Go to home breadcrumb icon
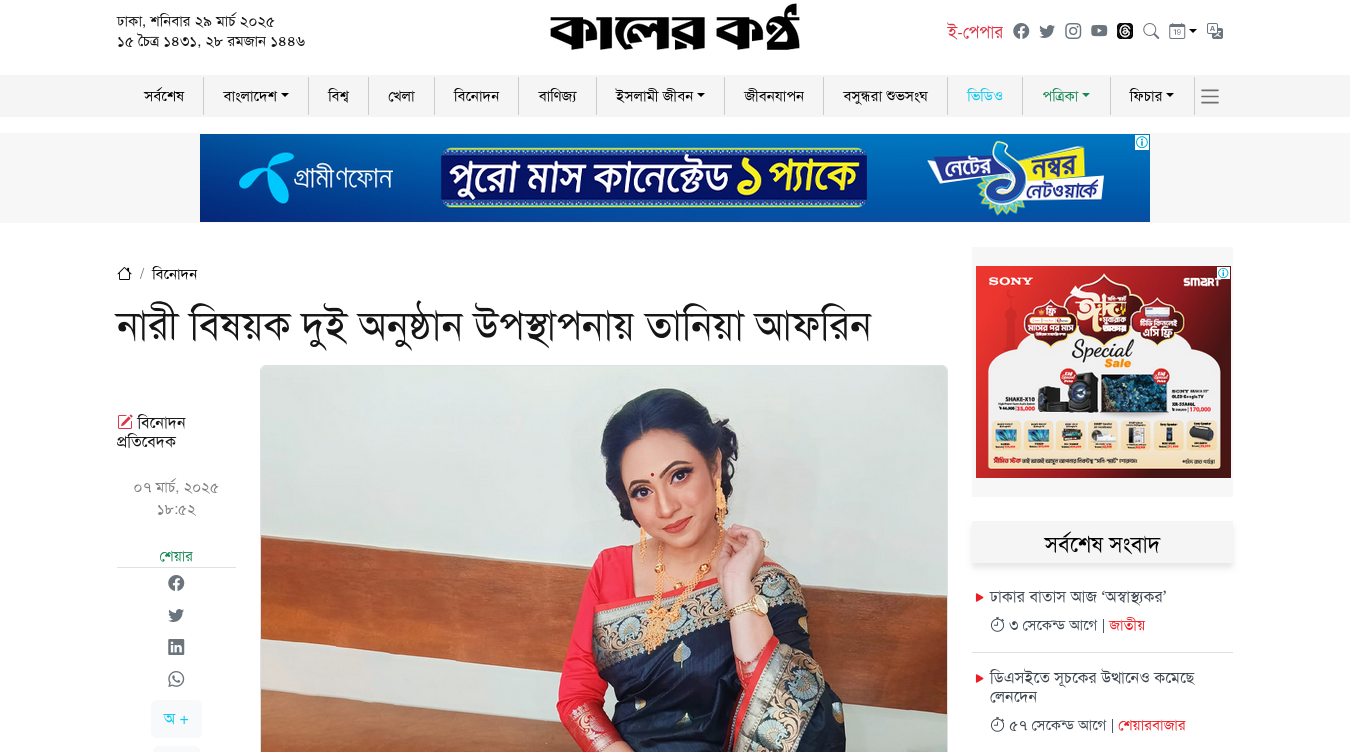 125,273
